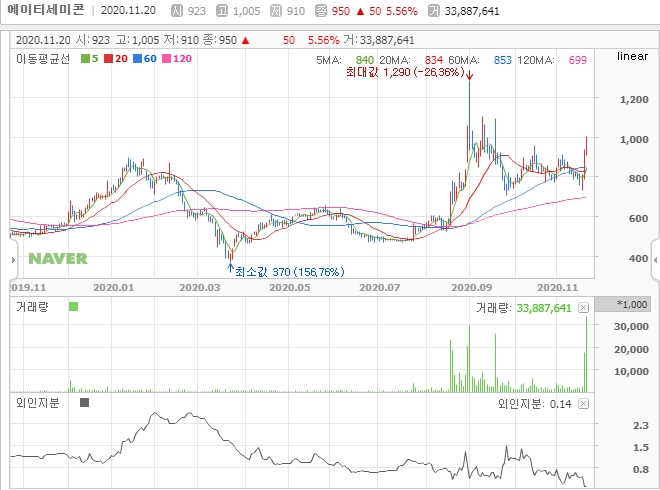
Task: Click the 2020.01 date axis label
Action: pos(113,288)
